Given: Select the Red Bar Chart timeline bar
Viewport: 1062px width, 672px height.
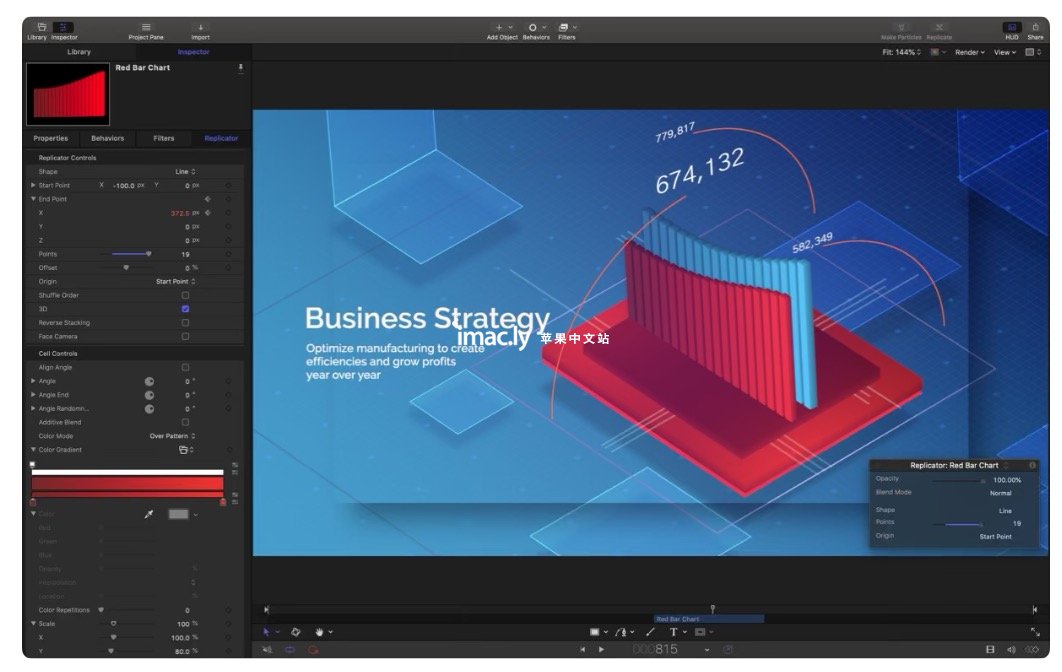Looking at the screenshot, I should click(708, 618).
